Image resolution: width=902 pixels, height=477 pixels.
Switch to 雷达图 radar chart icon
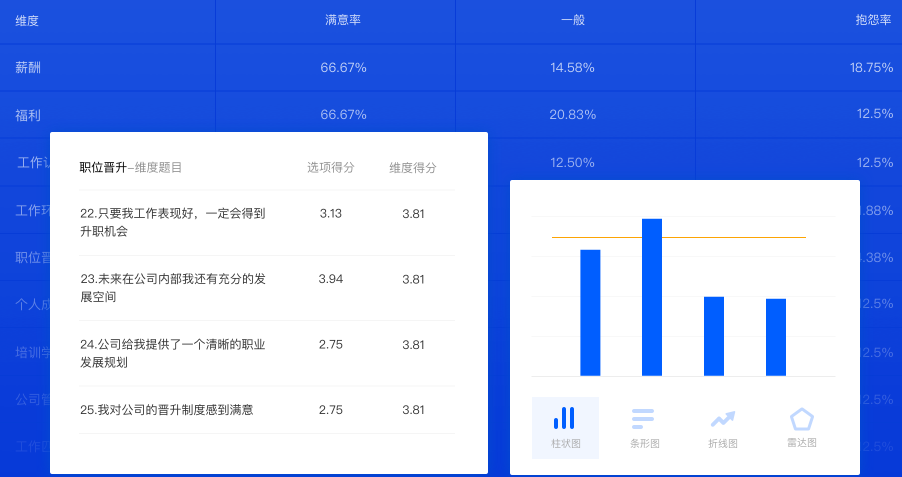(801, 419)
